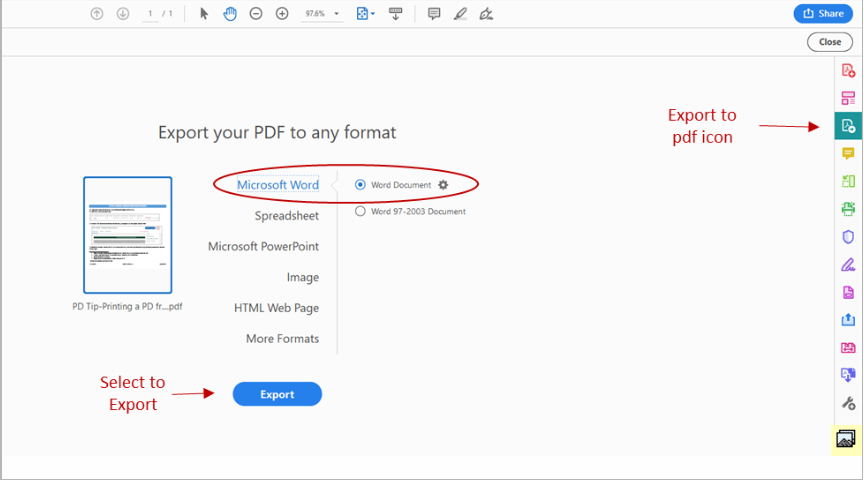
Task: Open the green Scan printer sidebar icon
Action: (x=848, y=209)
